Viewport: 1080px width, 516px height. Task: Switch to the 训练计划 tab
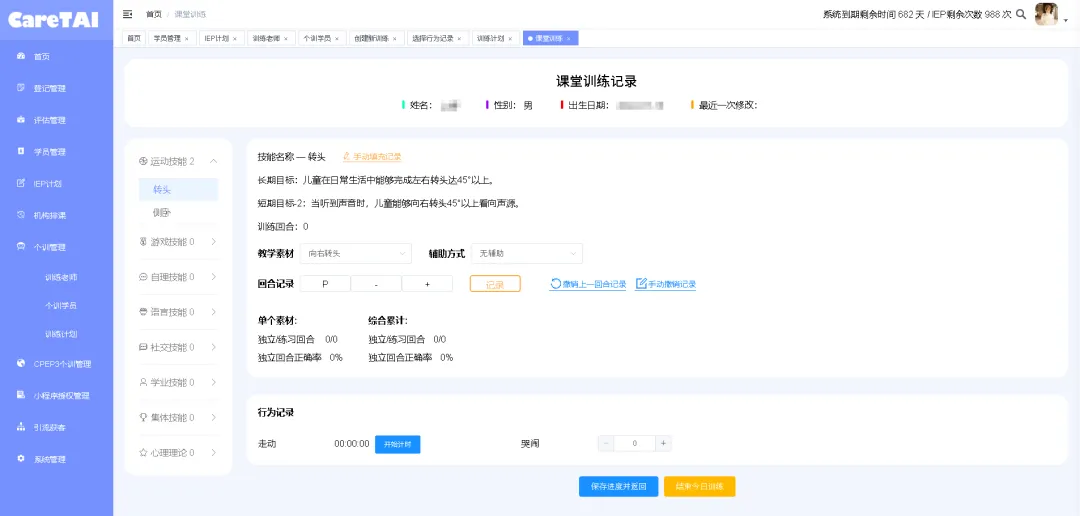coord(490,39)
